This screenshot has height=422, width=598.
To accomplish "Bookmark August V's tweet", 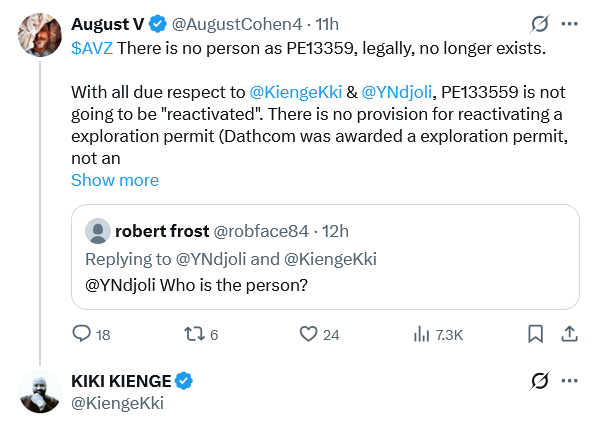I will 535,334.
